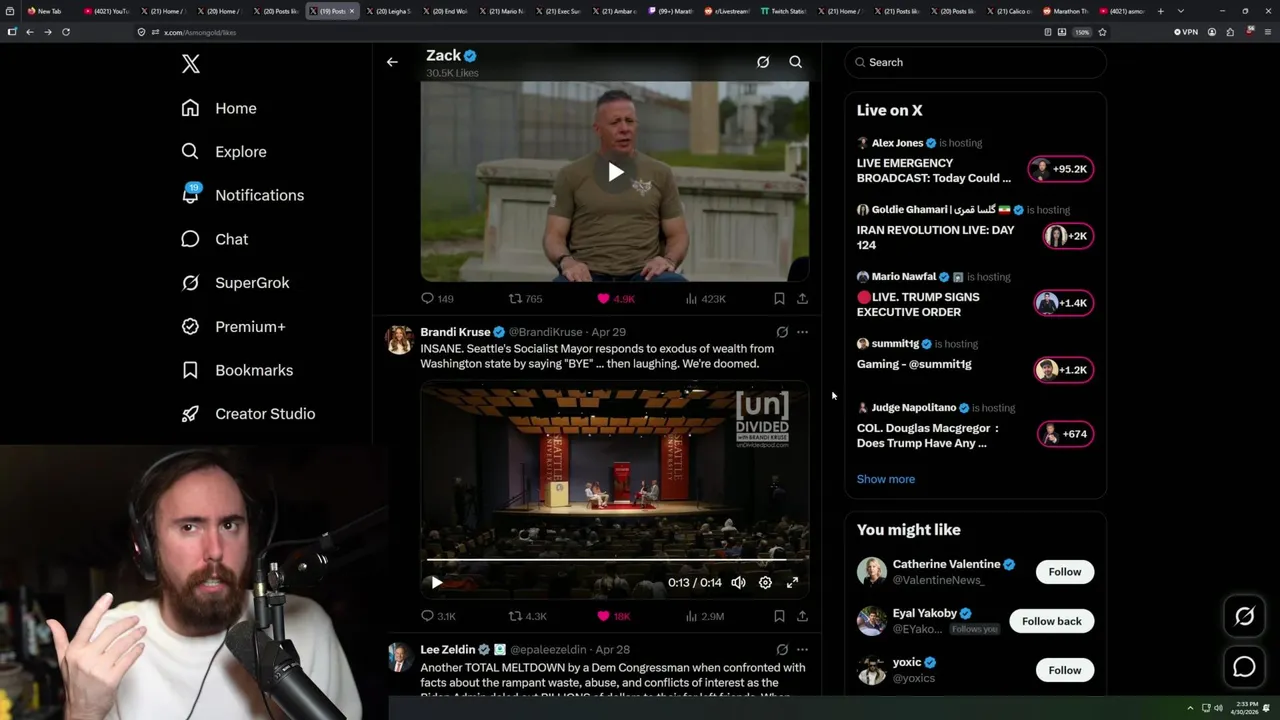Open Bookmarks in the sidebar
Image resolution: width=1280 pixels, height=720 pixels.
pyautogui.click(x=237, y=370)
